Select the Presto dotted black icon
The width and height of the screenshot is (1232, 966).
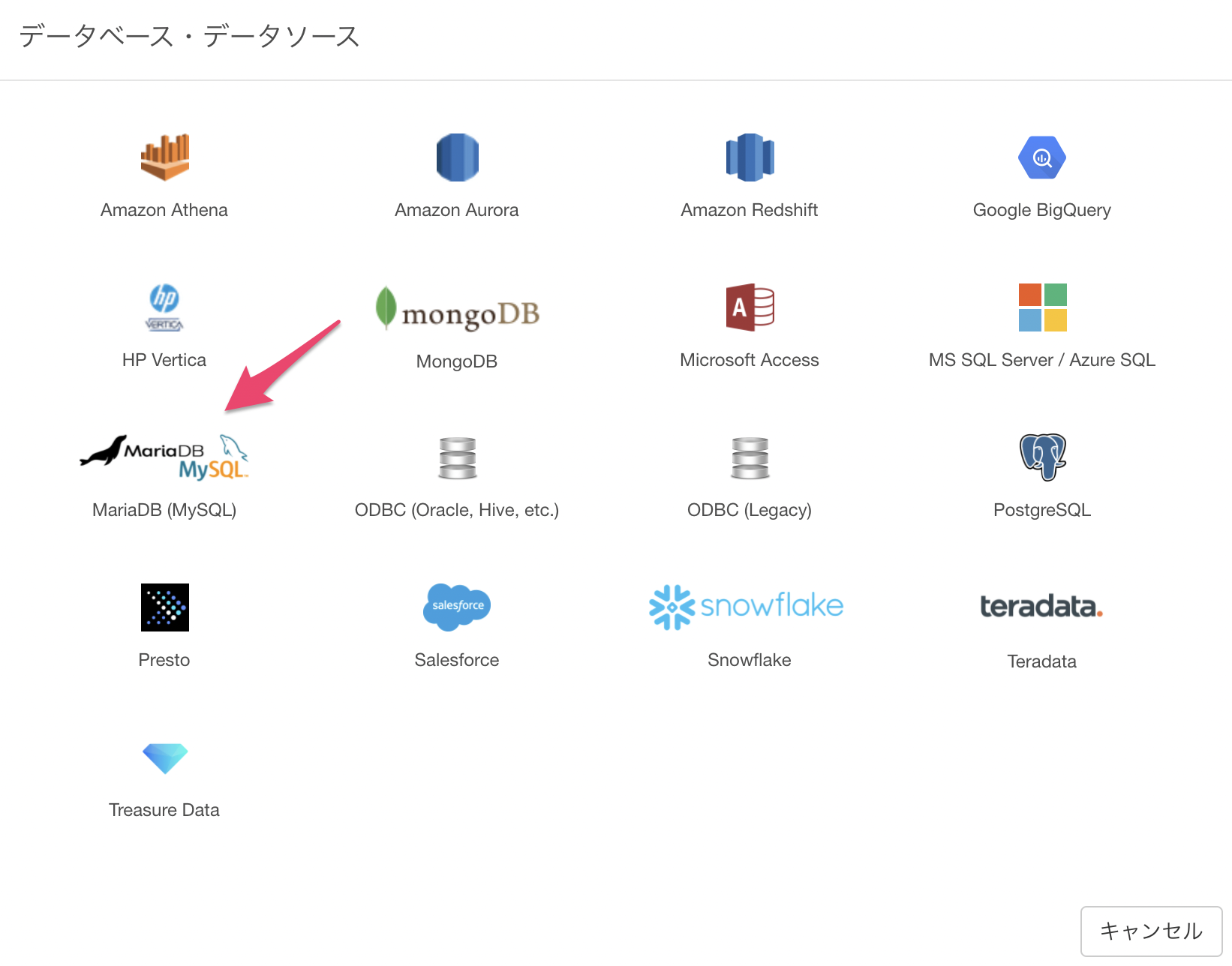pos(165,607)
